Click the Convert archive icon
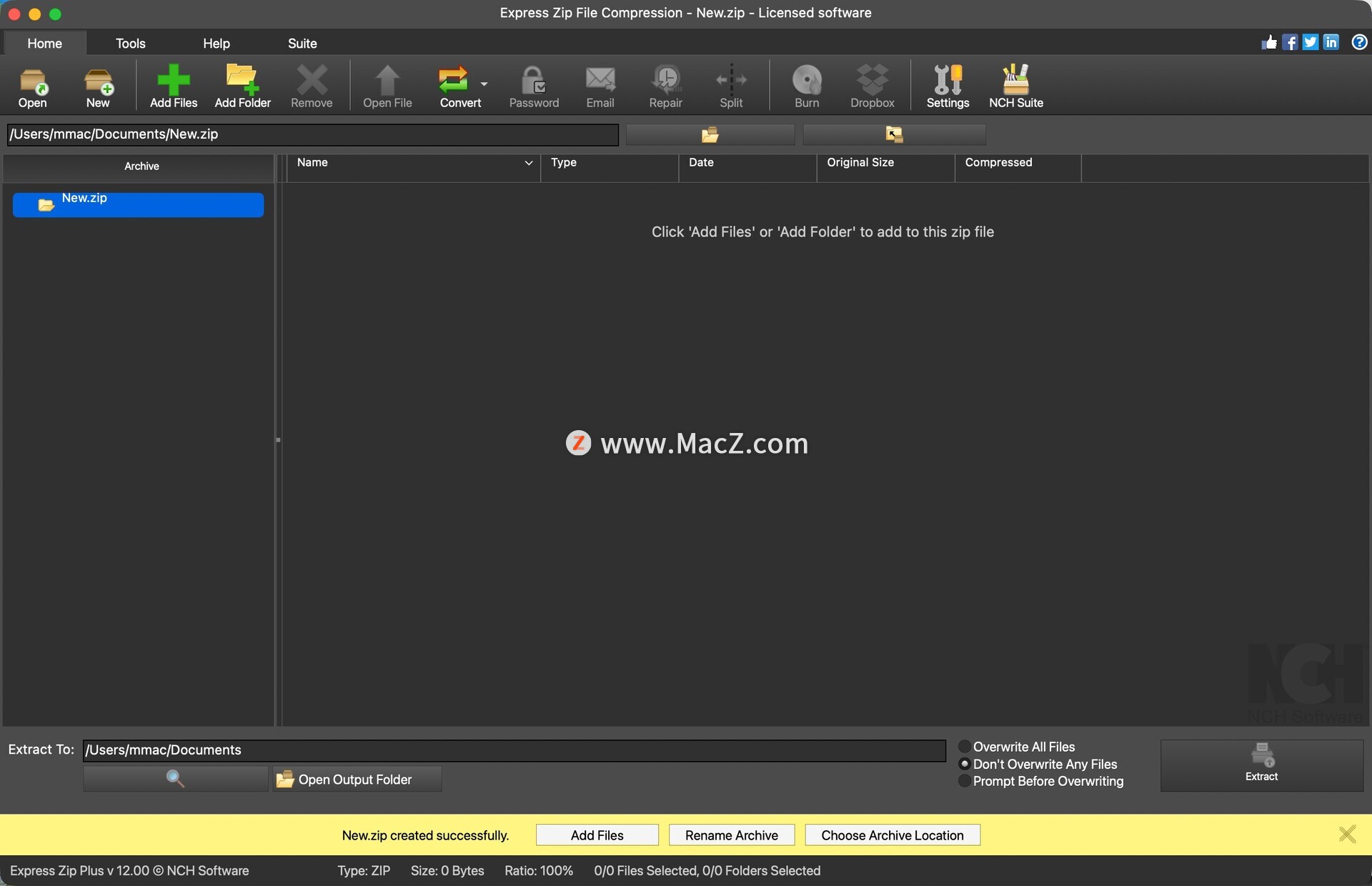 point(453,79)
